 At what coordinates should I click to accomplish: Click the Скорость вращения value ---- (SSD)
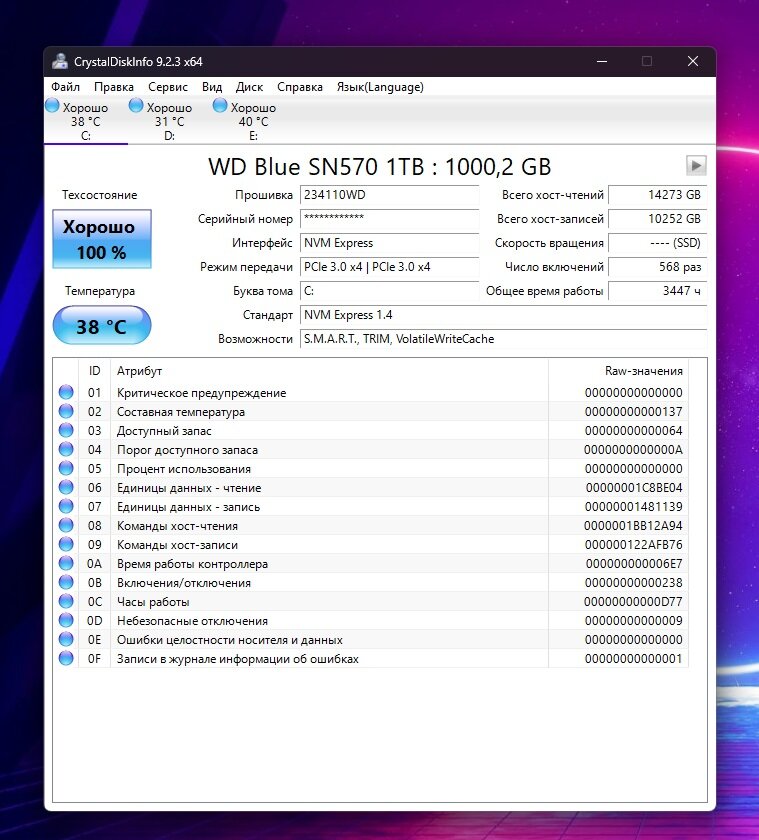point(658,243)
